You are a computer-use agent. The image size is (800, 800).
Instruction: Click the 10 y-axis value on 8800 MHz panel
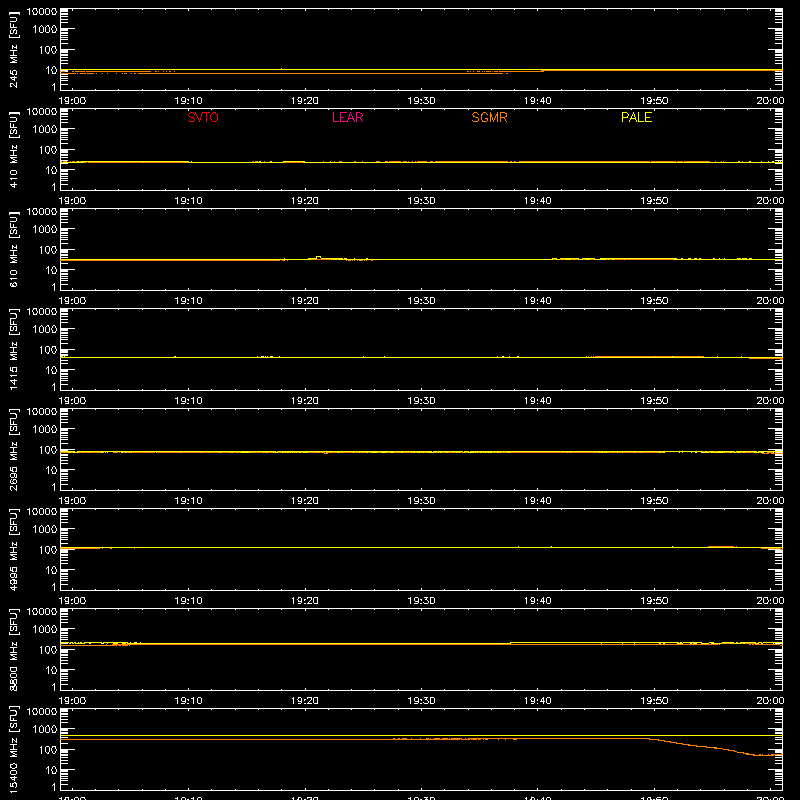pyautogui.click(x=51, y=670)
